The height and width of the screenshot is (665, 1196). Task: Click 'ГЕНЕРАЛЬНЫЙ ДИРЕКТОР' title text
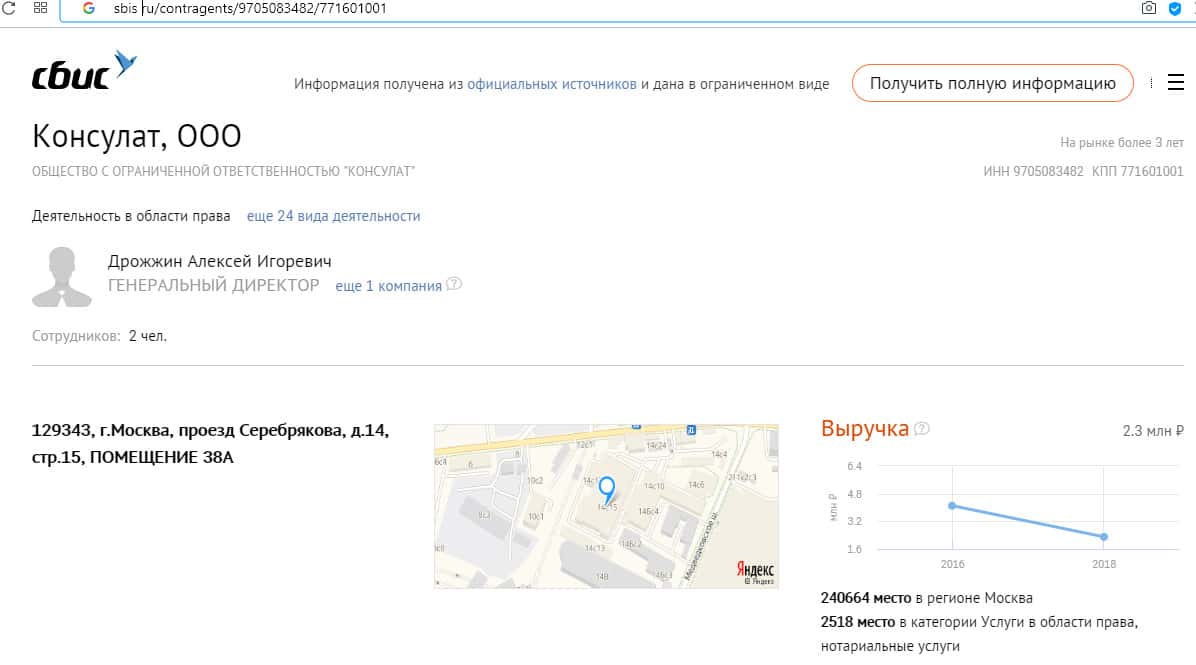pos(214,285)
